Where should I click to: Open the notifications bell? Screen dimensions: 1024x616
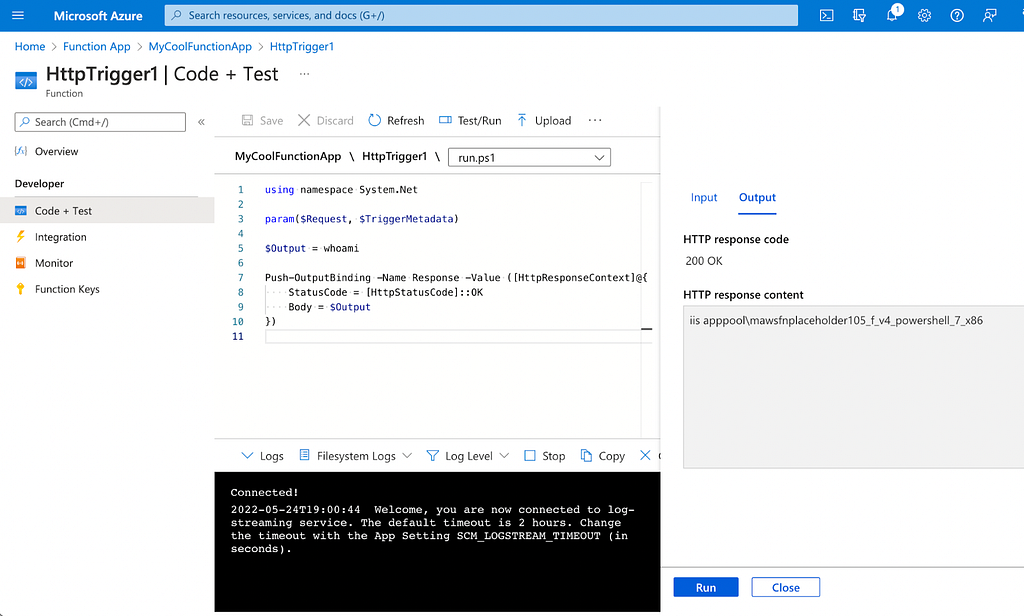pyautogui.click(x=892, y=14)
